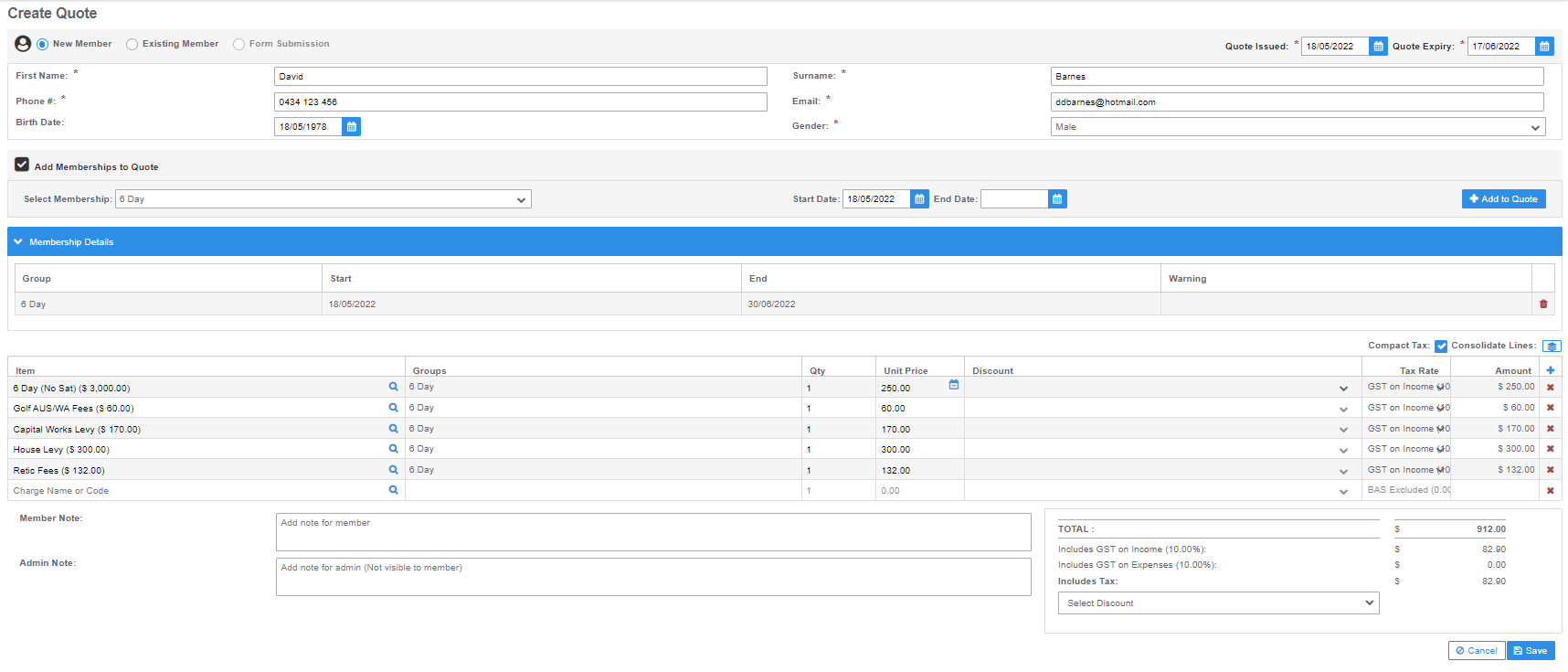Click the Admin Note text area

click(x=653, y=577)
